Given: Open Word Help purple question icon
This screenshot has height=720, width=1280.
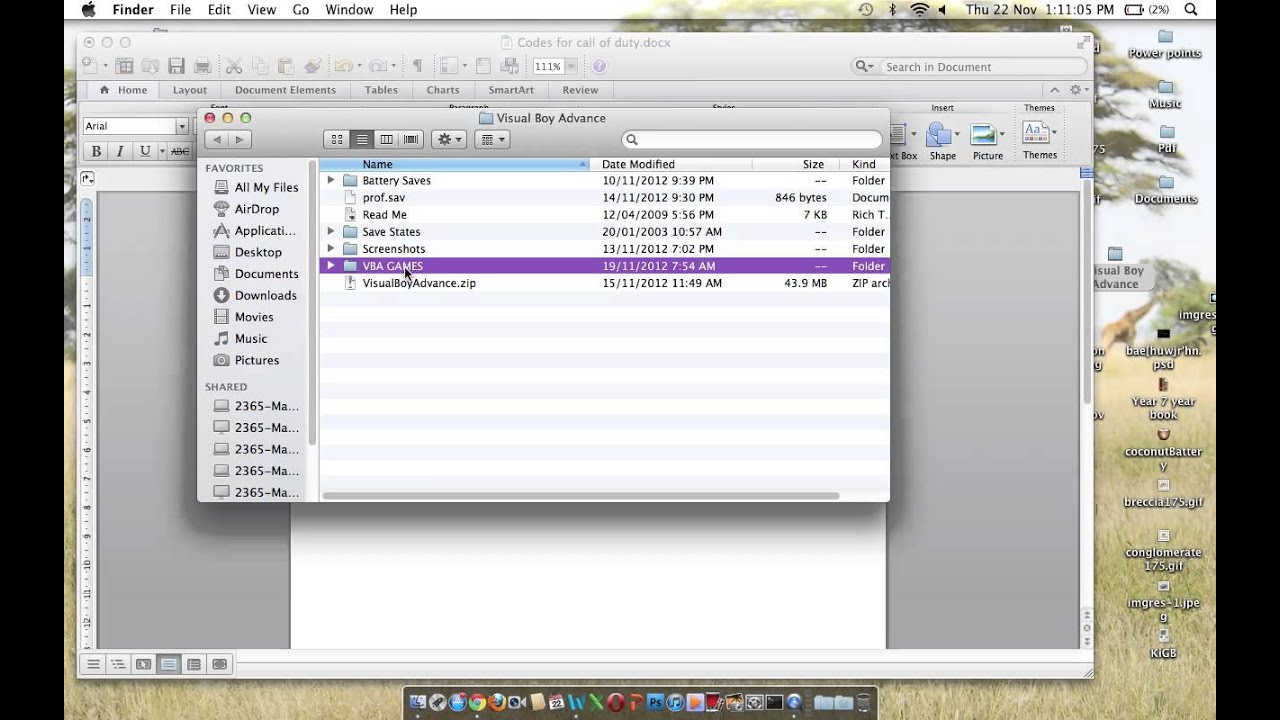Looking at the screenshot, I should click(x=599, y=67).
